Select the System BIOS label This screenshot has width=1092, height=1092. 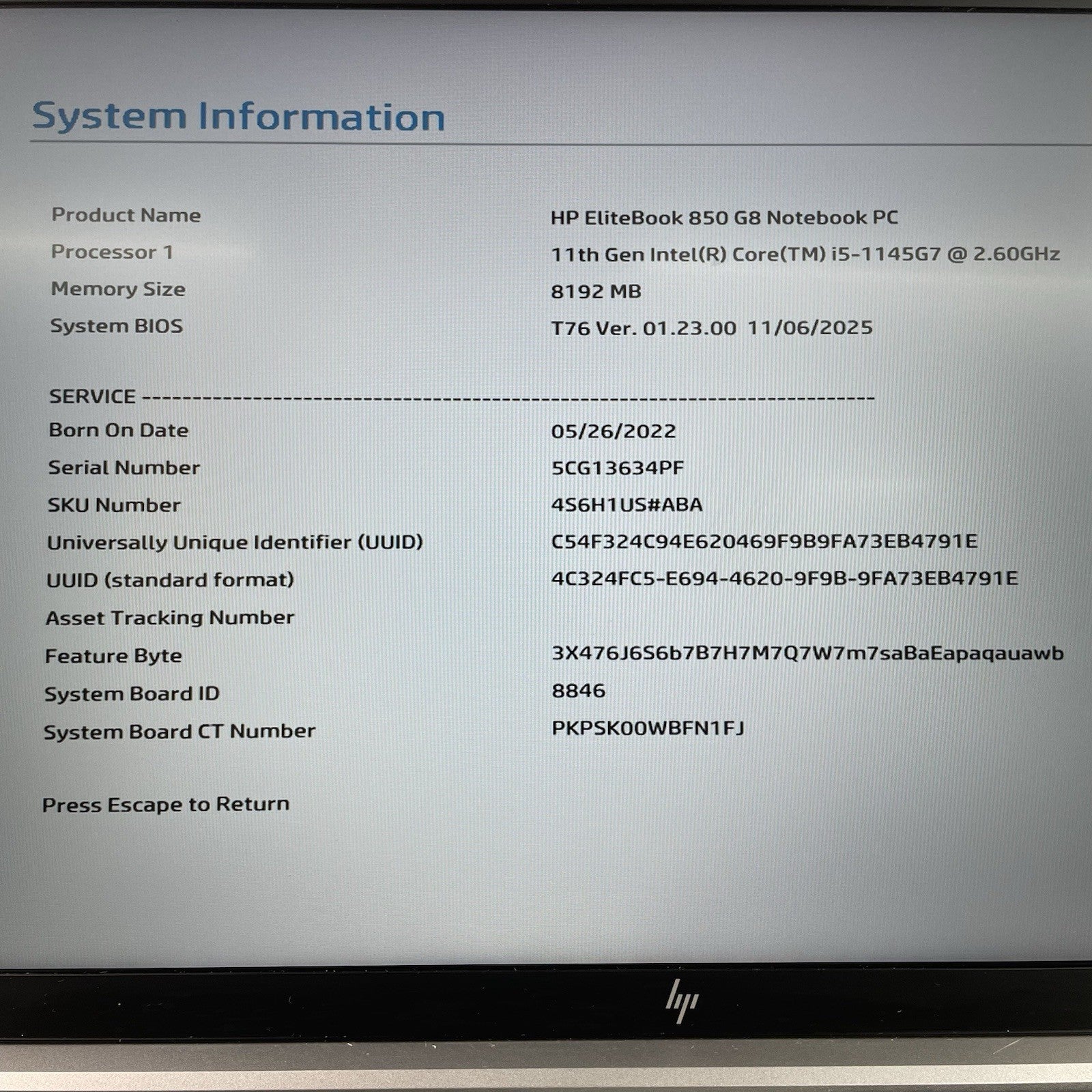click(x=117, y=326)
